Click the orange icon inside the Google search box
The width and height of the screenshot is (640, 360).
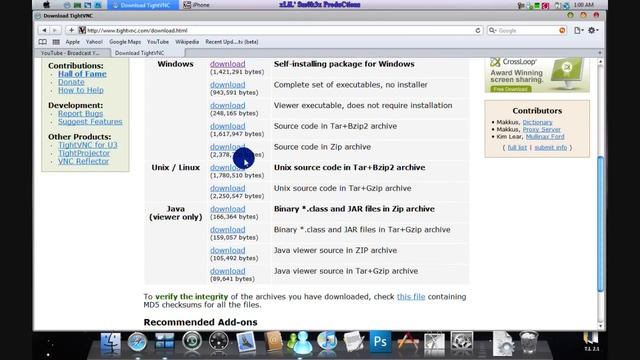click(562, 30)
